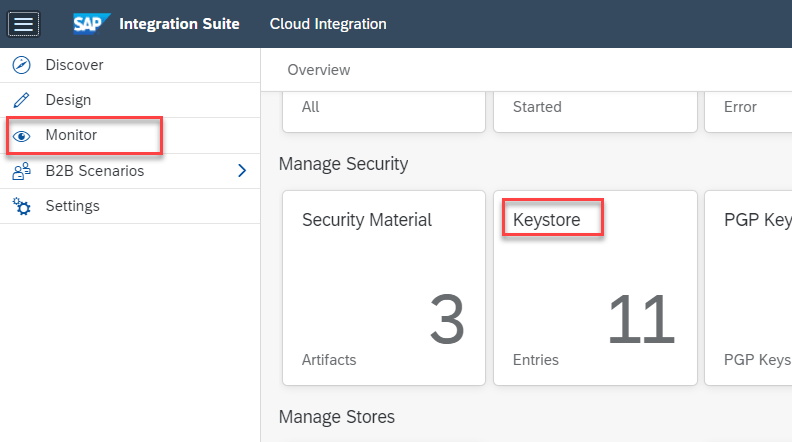Image resolution: width=792 pixels, height=442 pixels.
Task: Click the SAP logo
Action: tap(91, 23)
